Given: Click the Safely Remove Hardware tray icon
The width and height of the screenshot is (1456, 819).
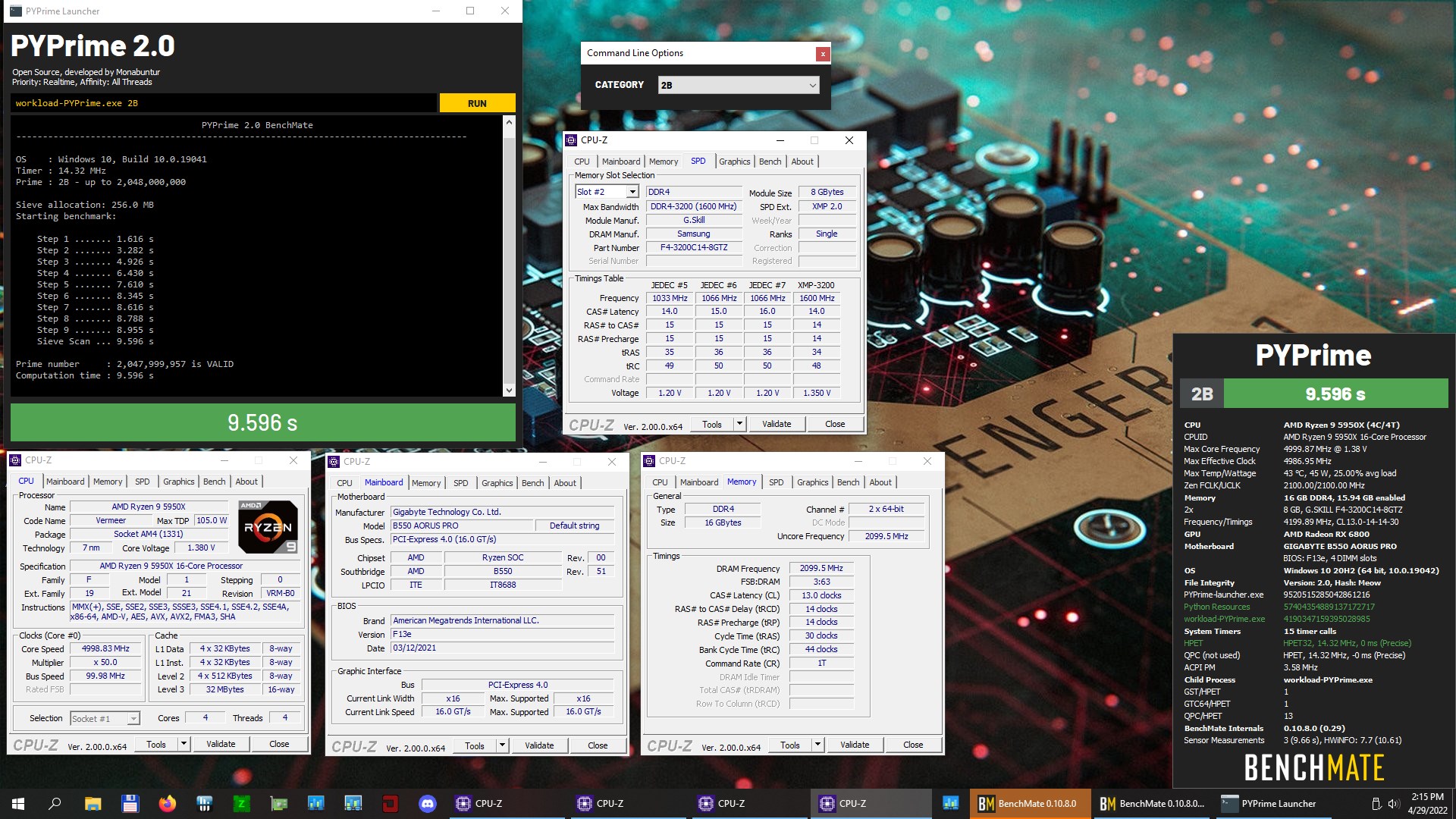Looking at the screenshot, I should point(1376,804).
